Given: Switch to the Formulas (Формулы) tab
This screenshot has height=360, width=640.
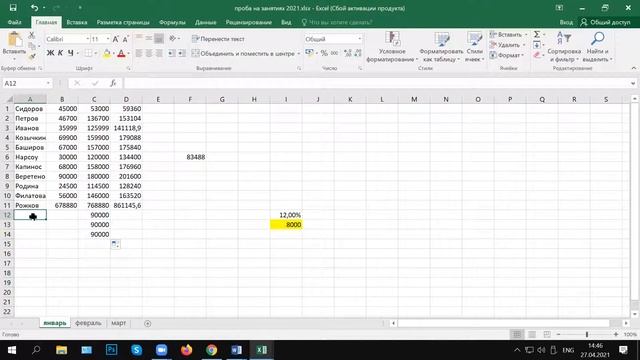Looking at the screenshot, I should 172,22.
